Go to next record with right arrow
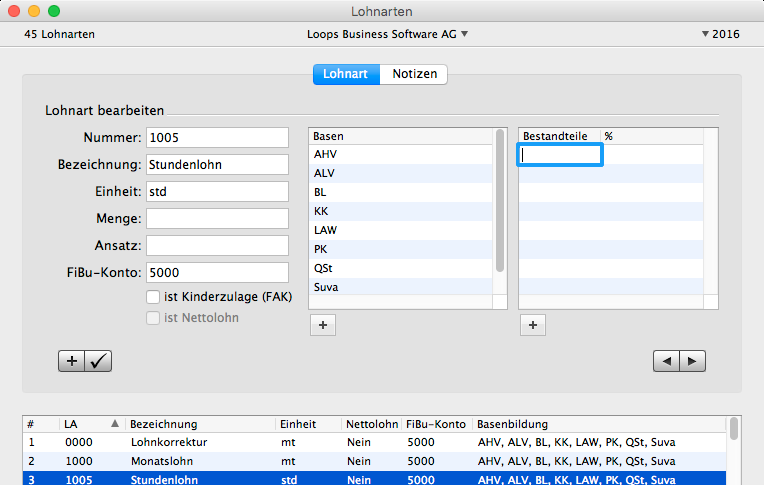Viewport: 764px width, 485px height. (692, 361)
